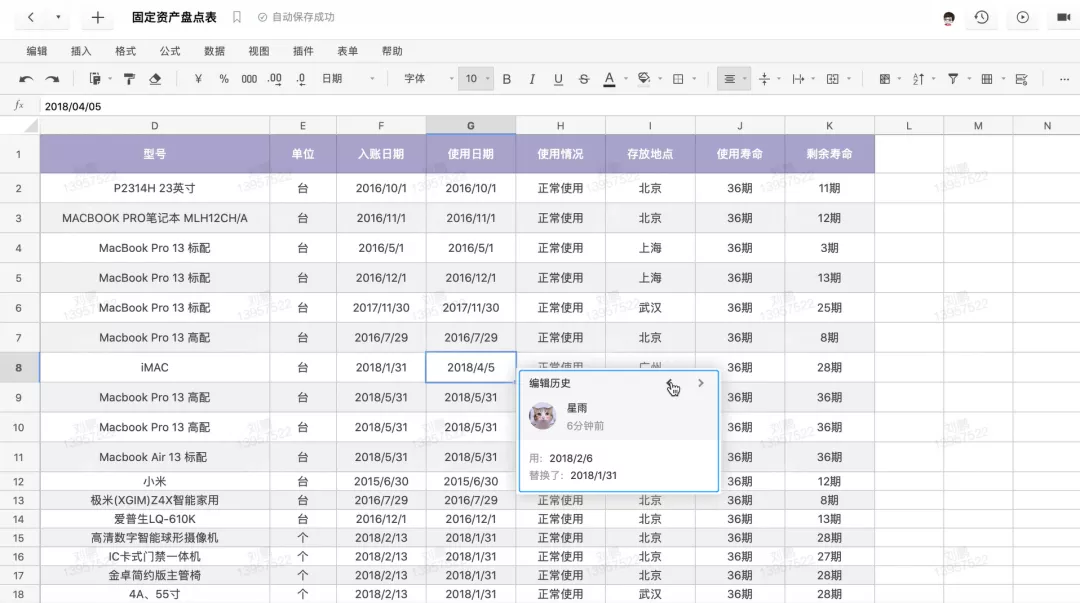Expand the font size 10 dropdown
The width and height of the screenshot is (1080, 603).
(476, 79)
